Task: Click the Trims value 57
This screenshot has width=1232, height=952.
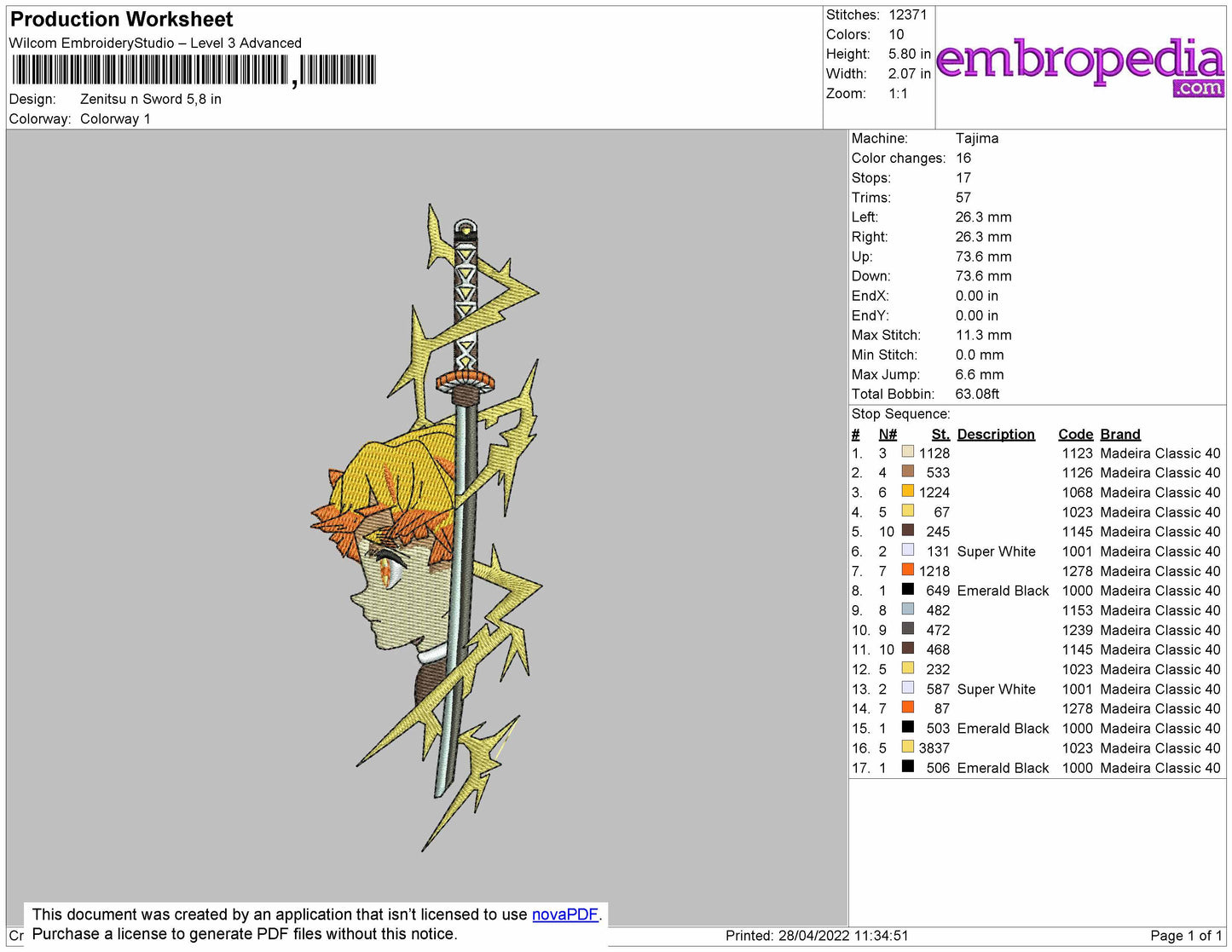Action: coord(963,197)
